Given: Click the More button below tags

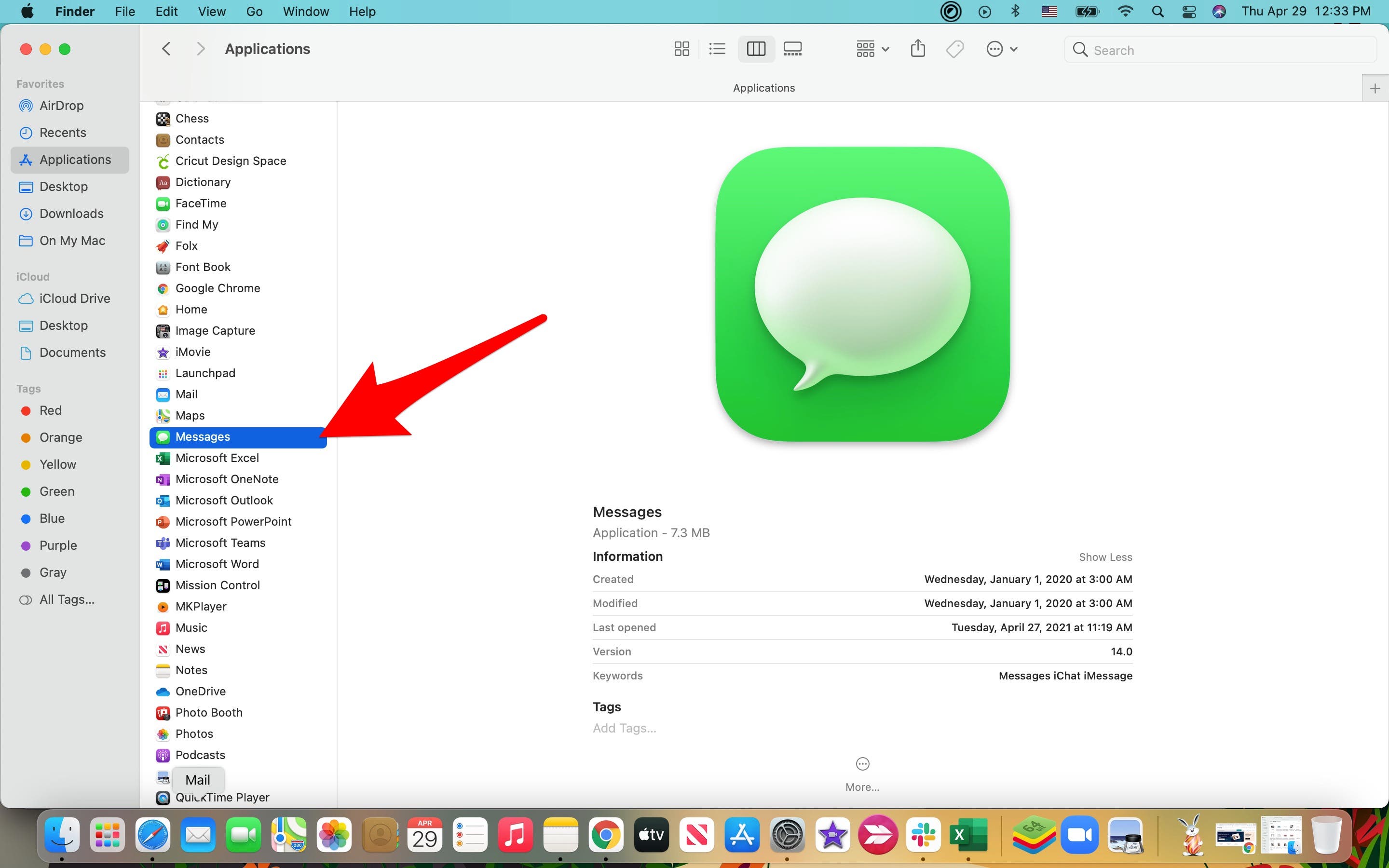Looking at the screenshot, I should coord(862,775).
